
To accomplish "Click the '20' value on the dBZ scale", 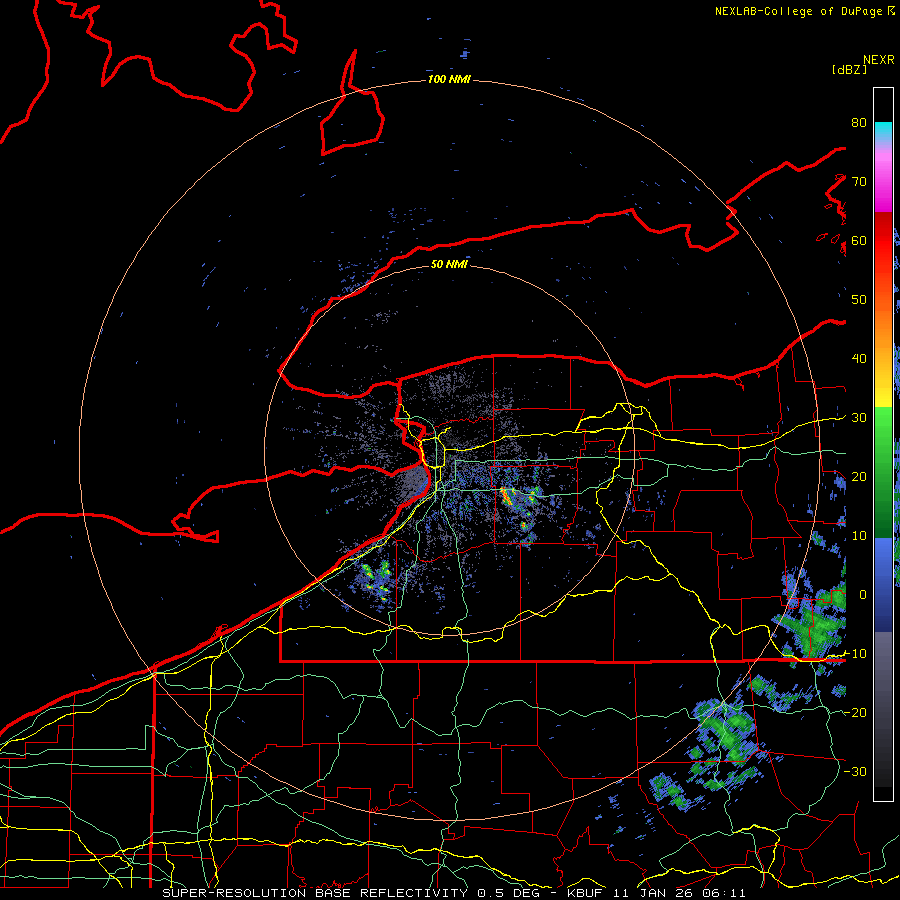I will [859, 476].
